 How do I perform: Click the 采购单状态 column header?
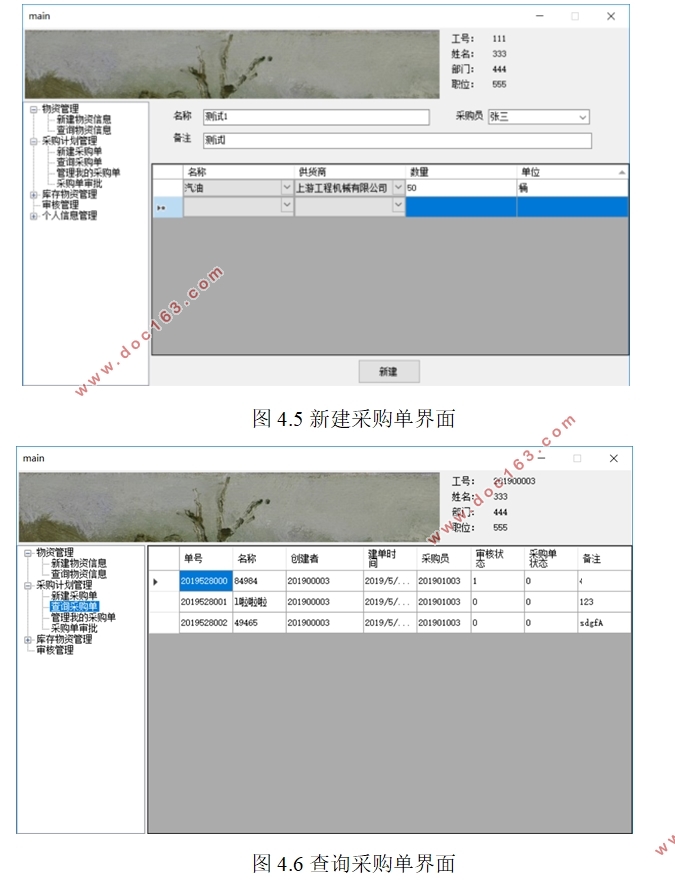[550, 559]
